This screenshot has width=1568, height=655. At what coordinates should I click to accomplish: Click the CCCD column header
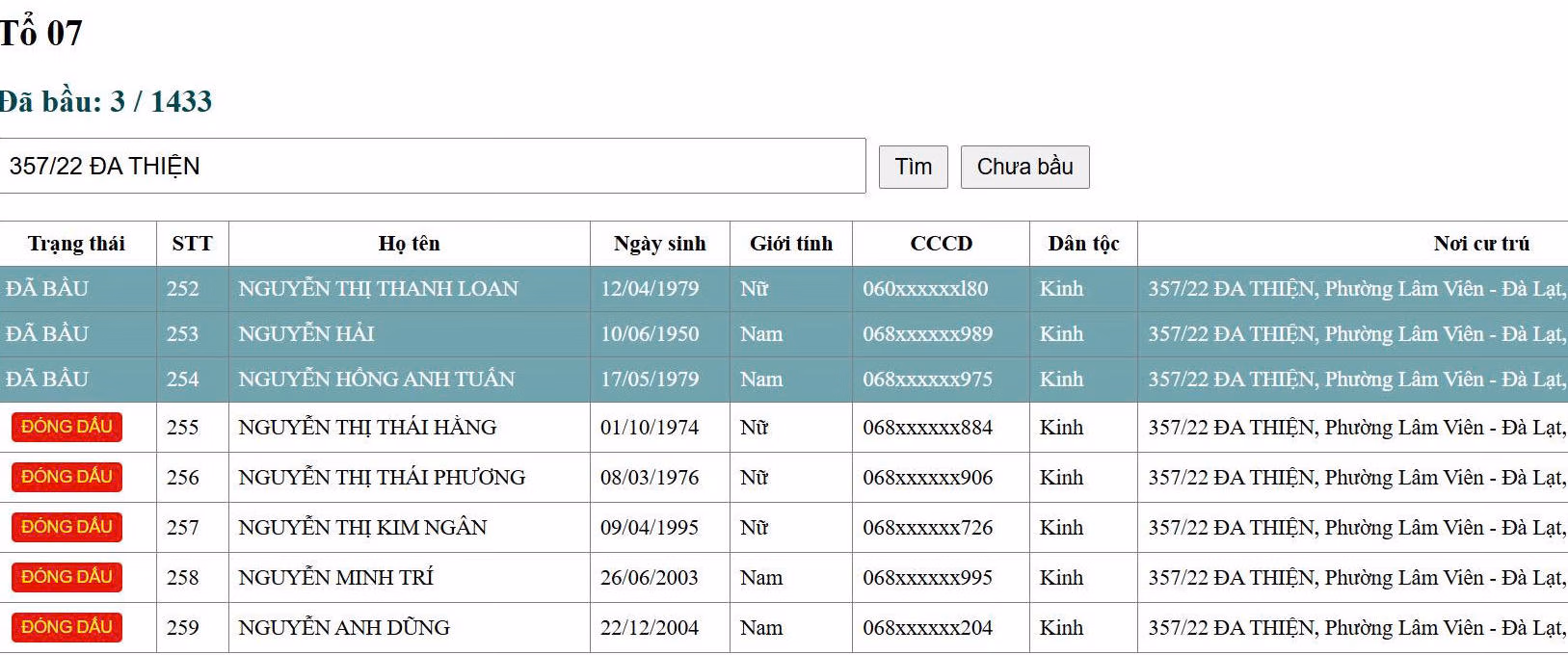point(941,244)
